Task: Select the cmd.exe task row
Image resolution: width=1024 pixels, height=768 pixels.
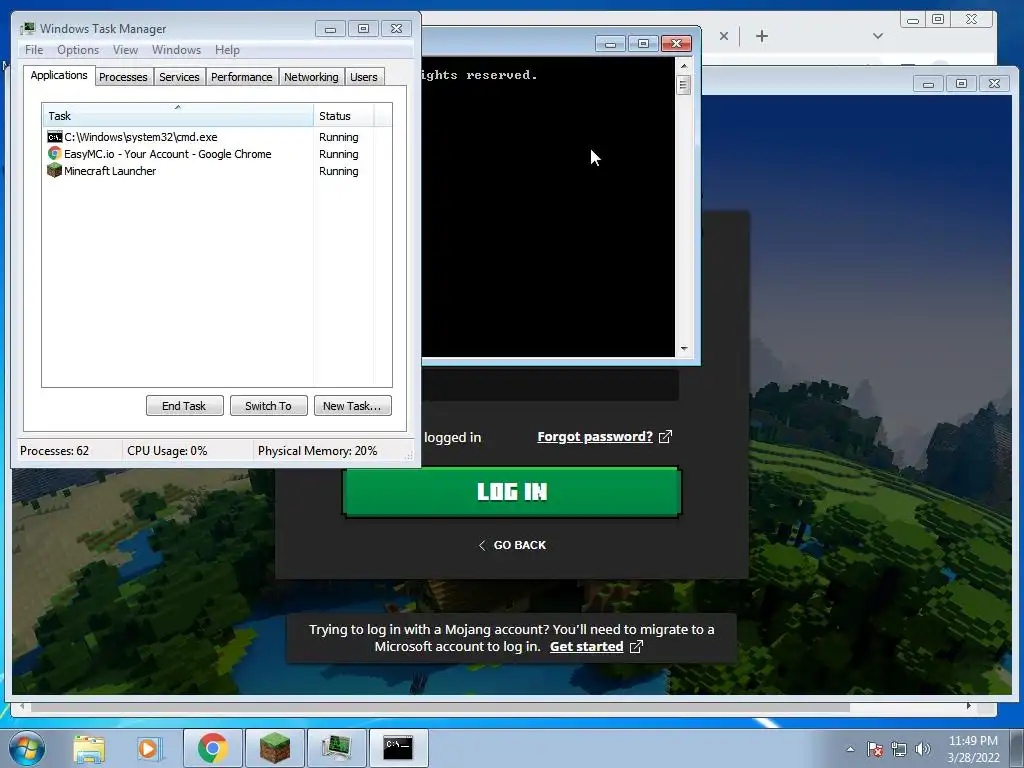Action: coord(217,137)
